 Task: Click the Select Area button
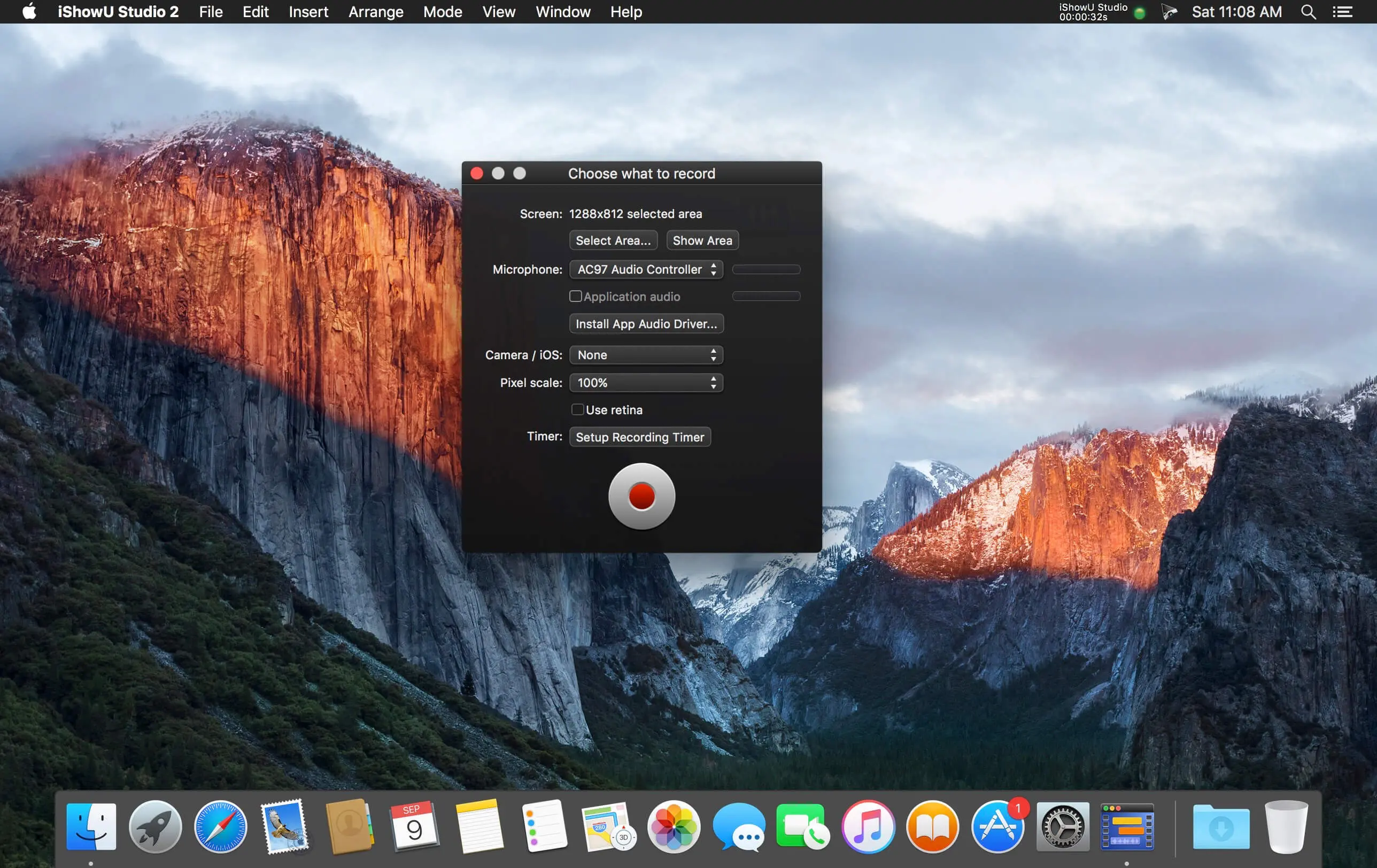click(x=613, y=240)
